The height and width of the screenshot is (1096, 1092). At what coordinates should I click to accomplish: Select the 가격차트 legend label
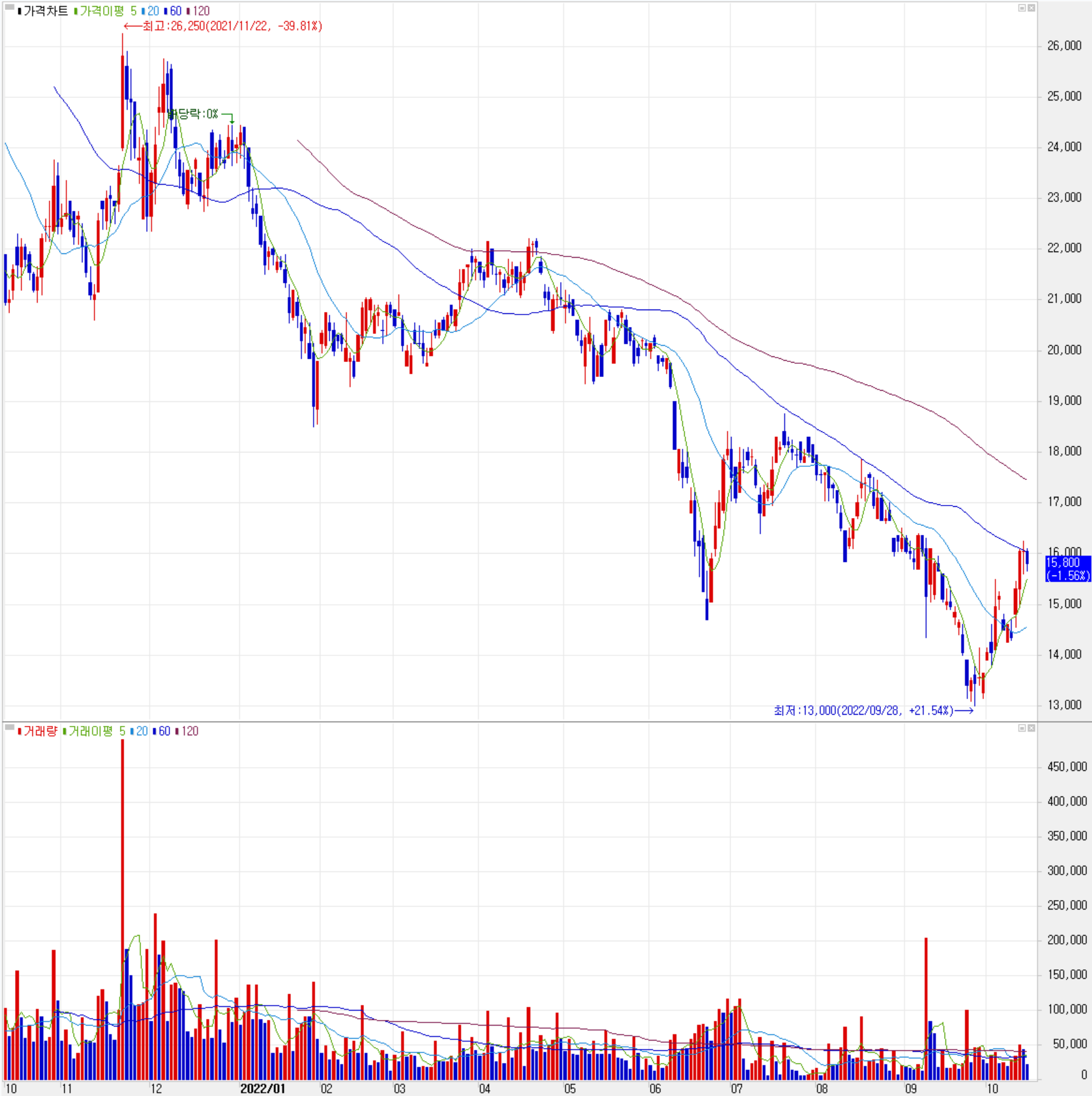pos(43,11)
